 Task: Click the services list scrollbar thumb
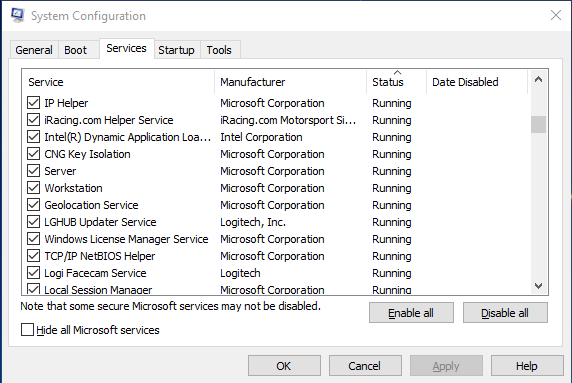538,124
